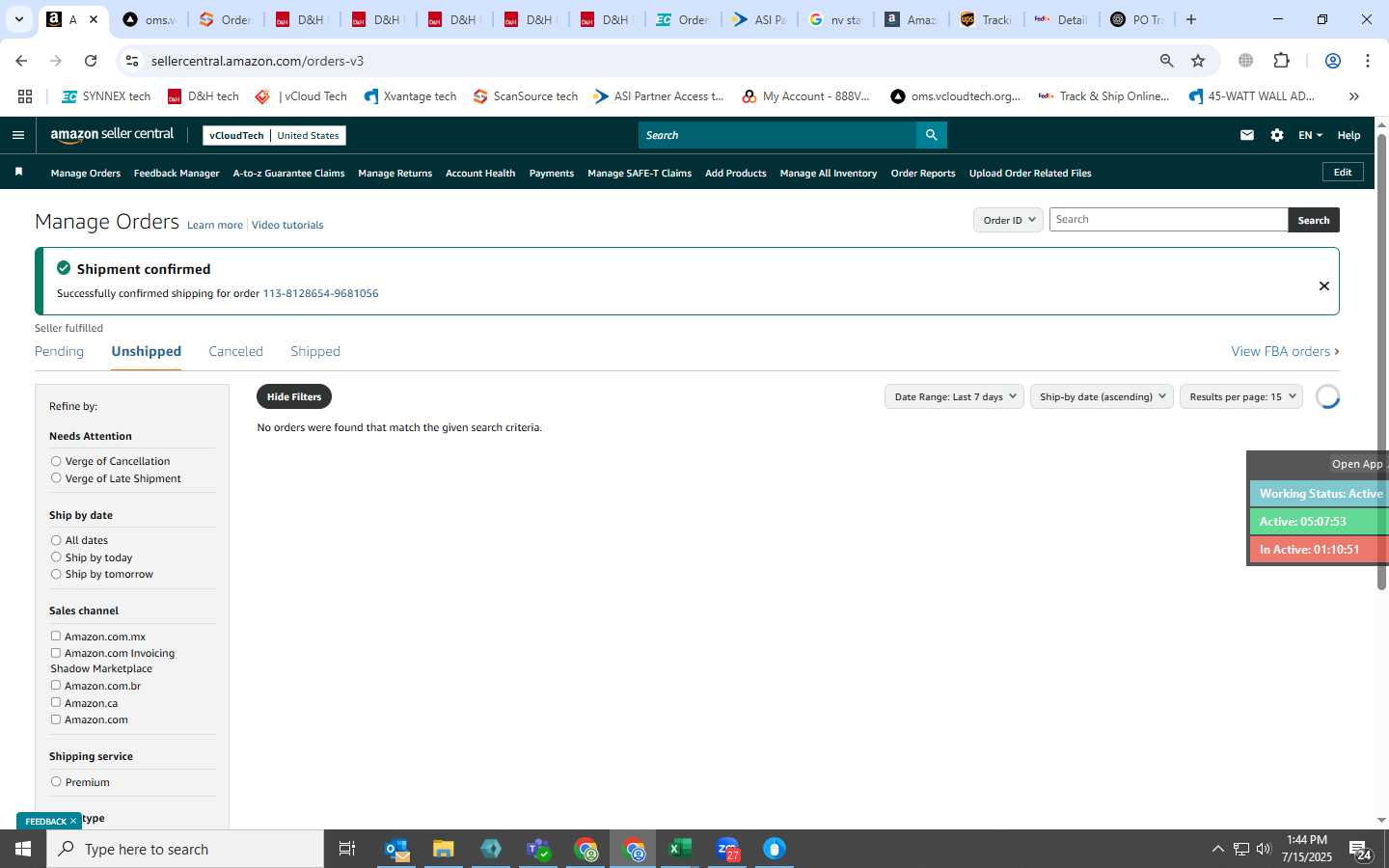Open Manage Returns in nav bar
Screen dimensions: 1389x868
[x=395, y=174]
